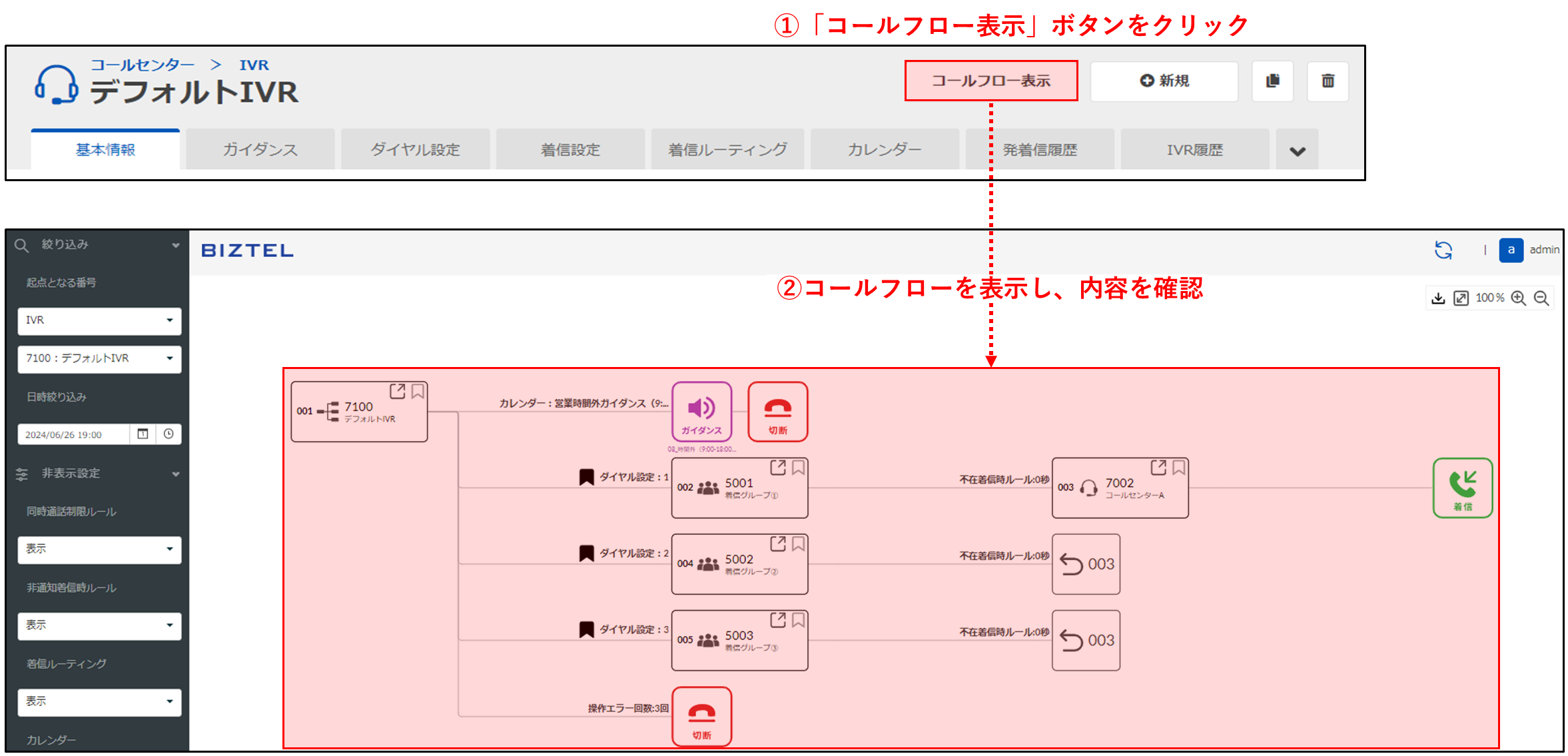Open the IVR type dropdown

point(99,320)
